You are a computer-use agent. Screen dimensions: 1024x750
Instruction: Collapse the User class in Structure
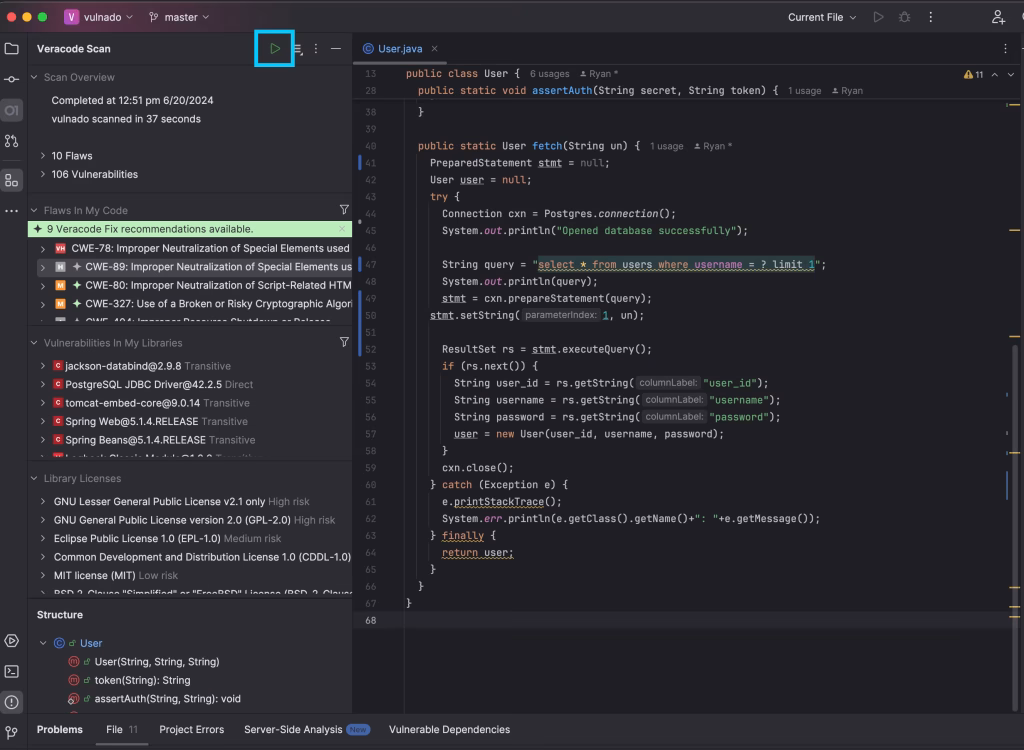(x=43, y=643)
